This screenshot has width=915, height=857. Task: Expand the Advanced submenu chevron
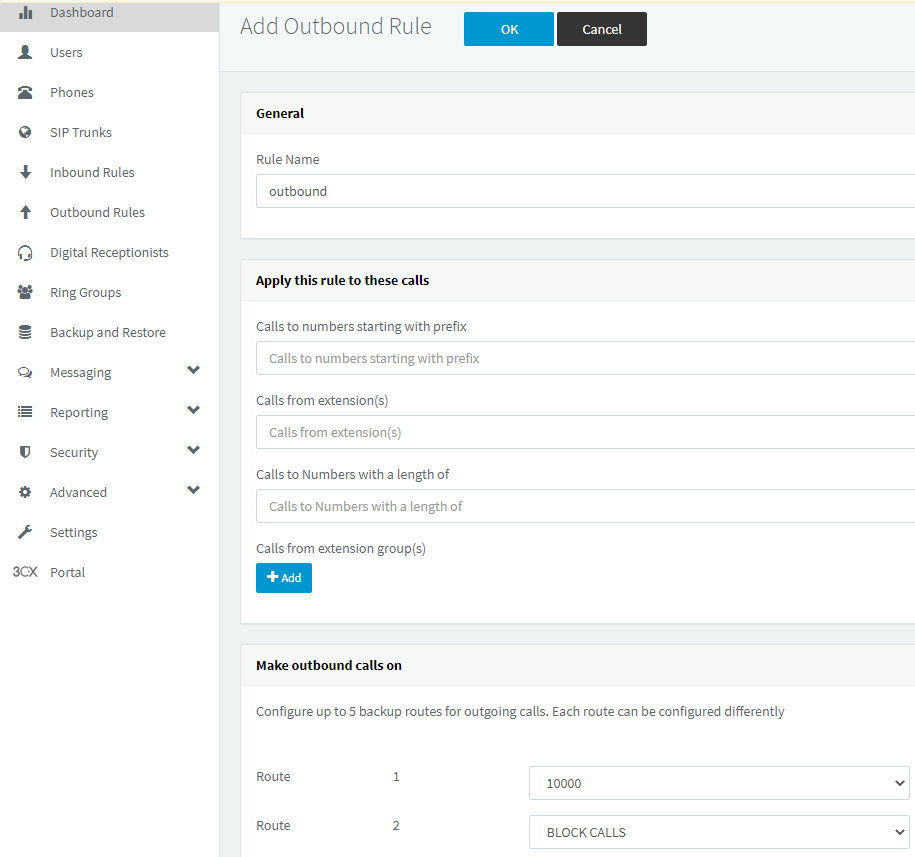coord(194,490)
